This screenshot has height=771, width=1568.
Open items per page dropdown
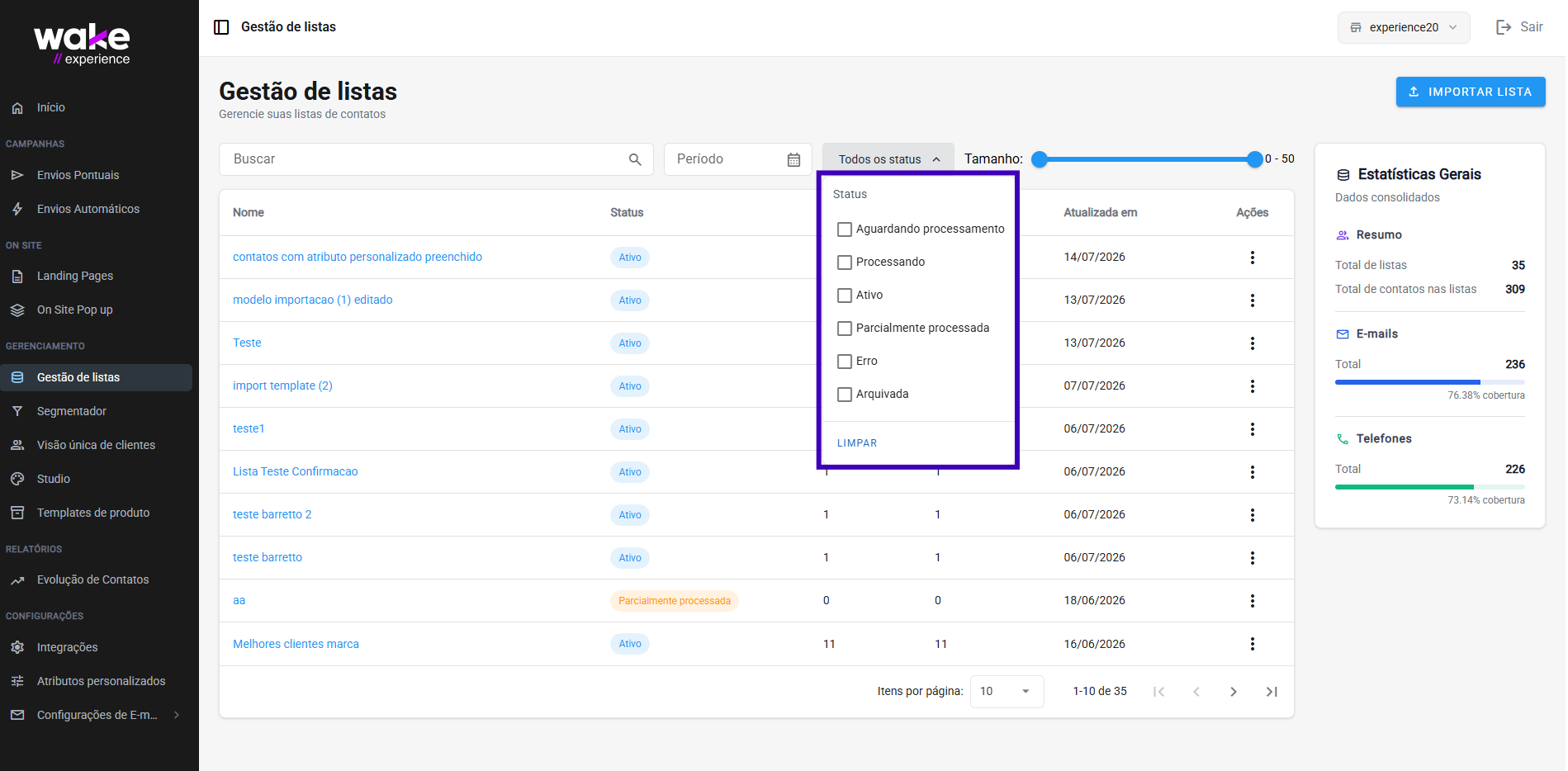point(1007,692)
